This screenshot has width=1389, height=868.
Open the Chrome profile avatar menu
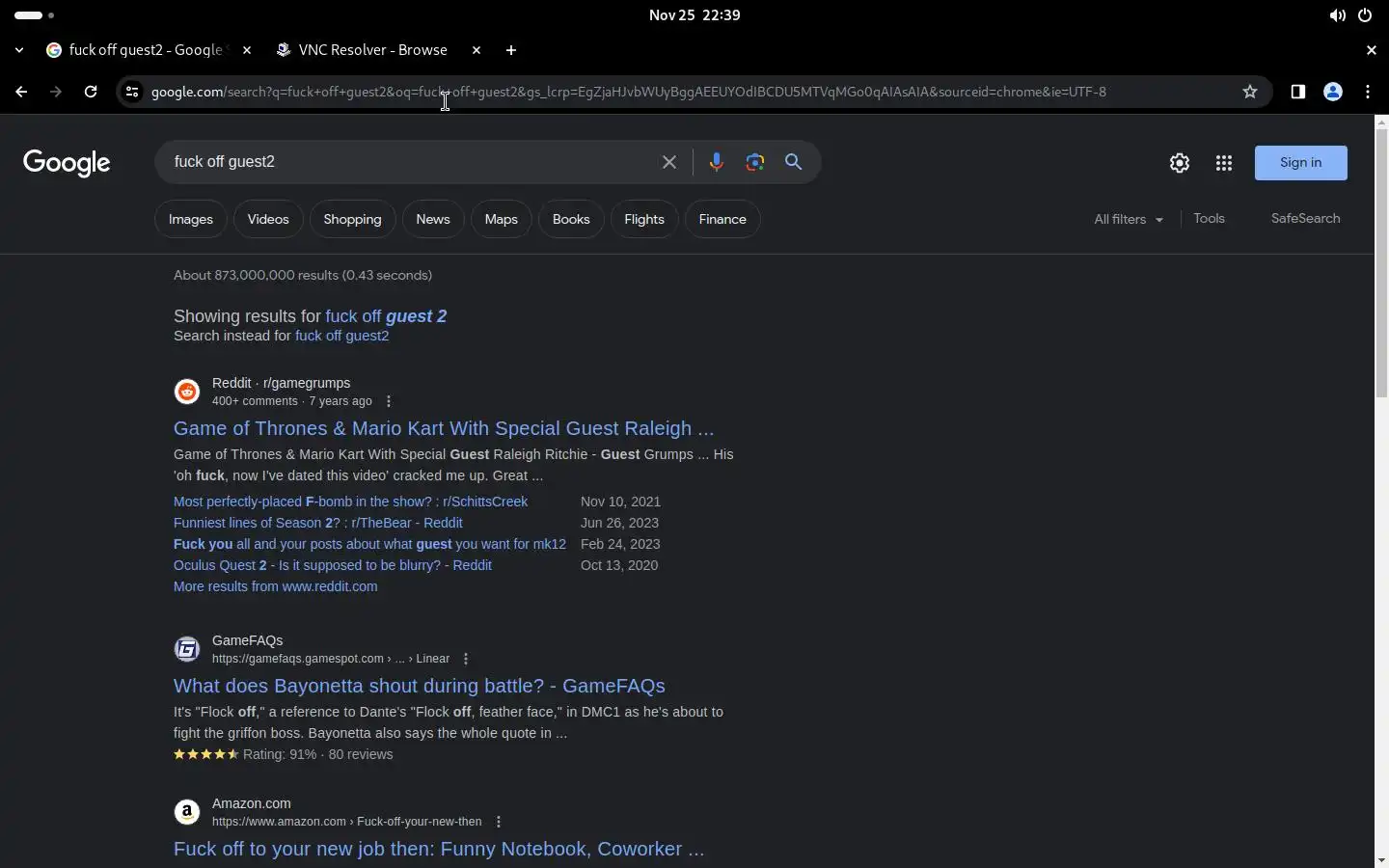(1333, 92)
